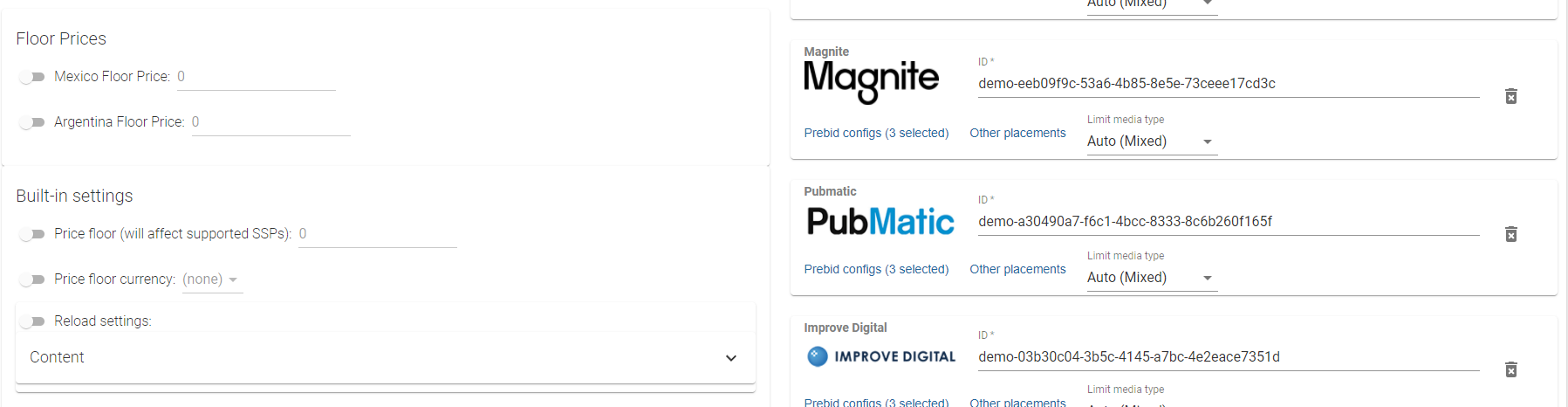Open Price floor currency (none) dropdown

coord(212,279)
